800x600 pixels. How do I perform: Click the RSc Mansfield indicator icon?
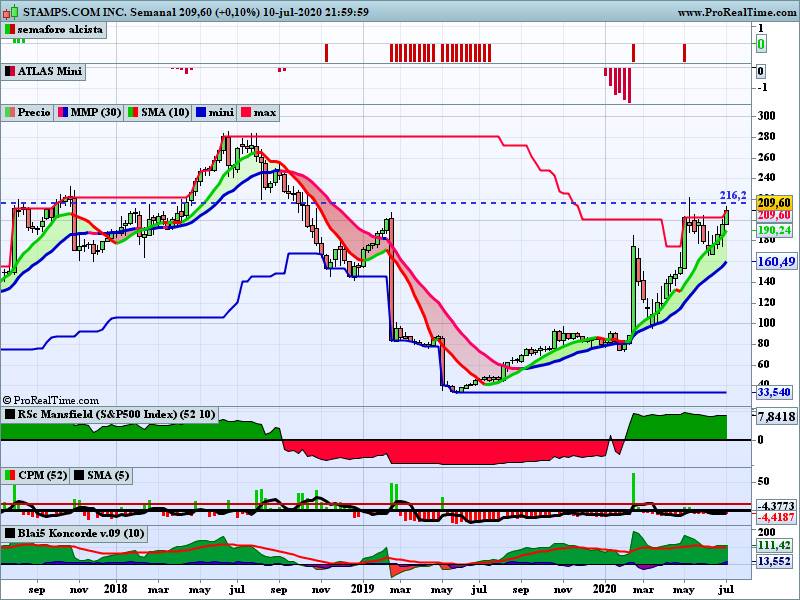tap(9, 414)
